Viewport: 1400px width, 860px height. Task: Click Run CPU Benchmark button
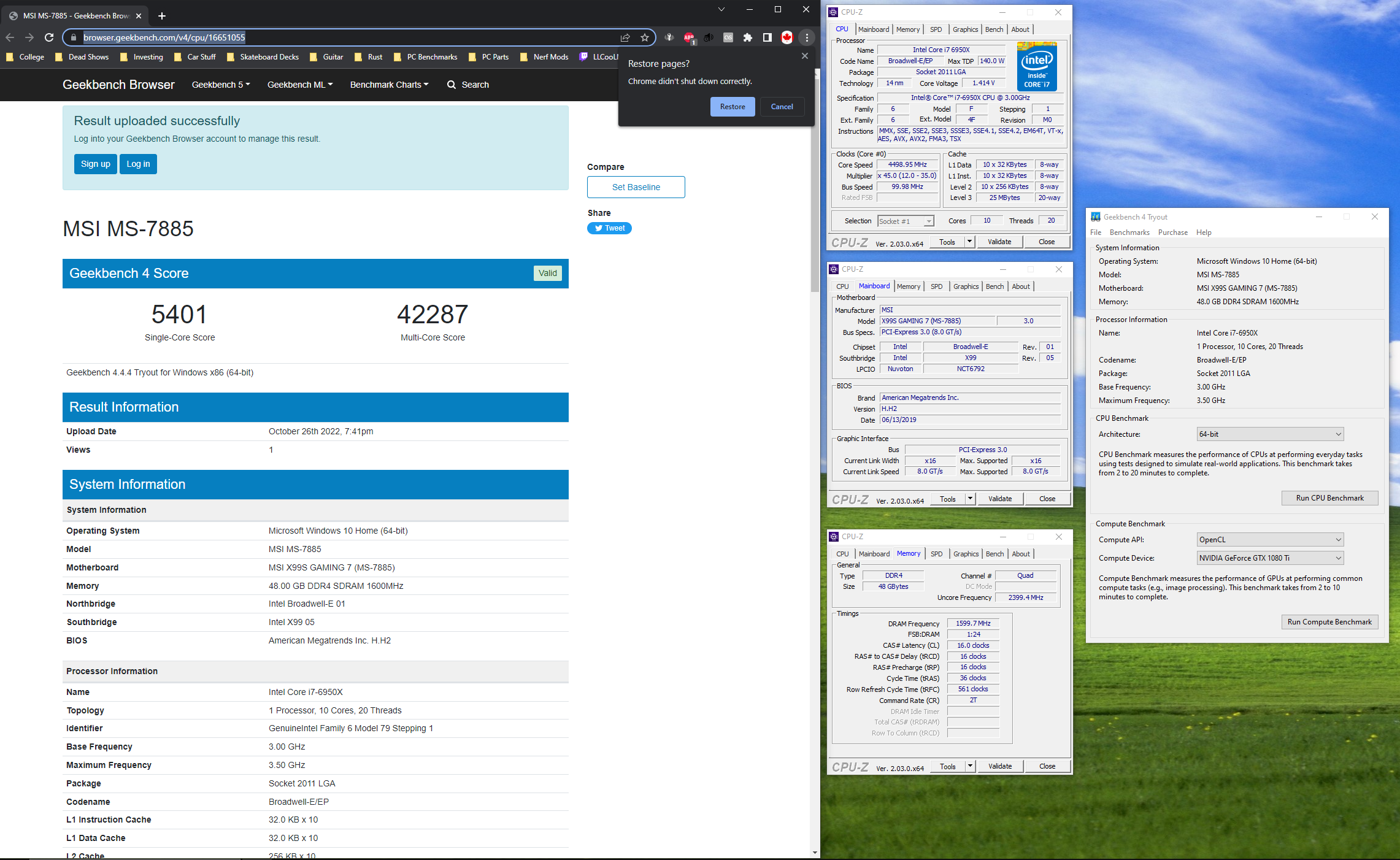tap(1329, 498)
